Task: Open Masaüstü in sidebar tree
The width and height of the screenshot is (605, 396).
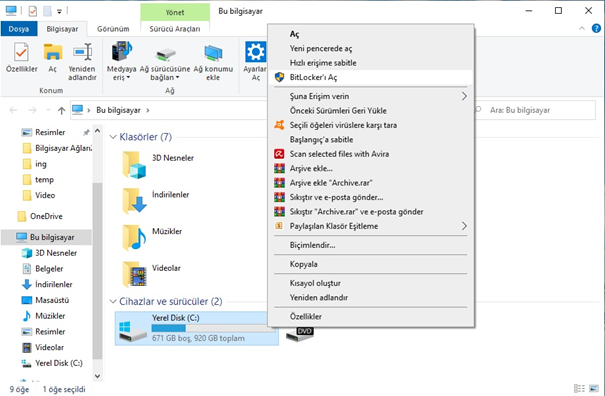Action: (46, 300)
